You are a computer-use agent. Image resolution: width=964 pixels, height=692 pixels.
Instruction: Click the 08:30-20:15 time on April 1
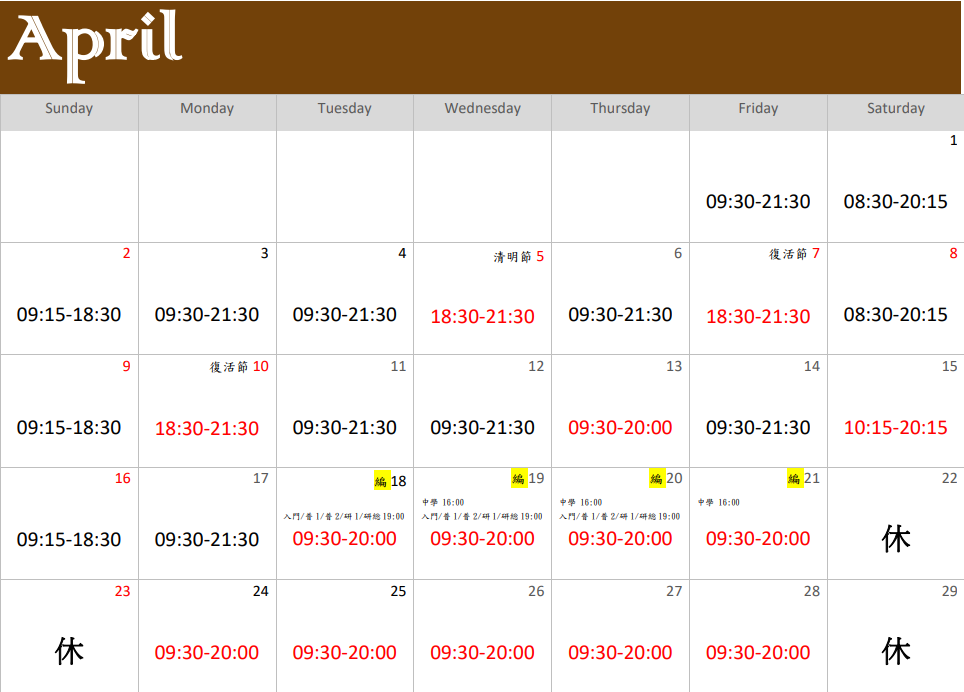[896, 202]
